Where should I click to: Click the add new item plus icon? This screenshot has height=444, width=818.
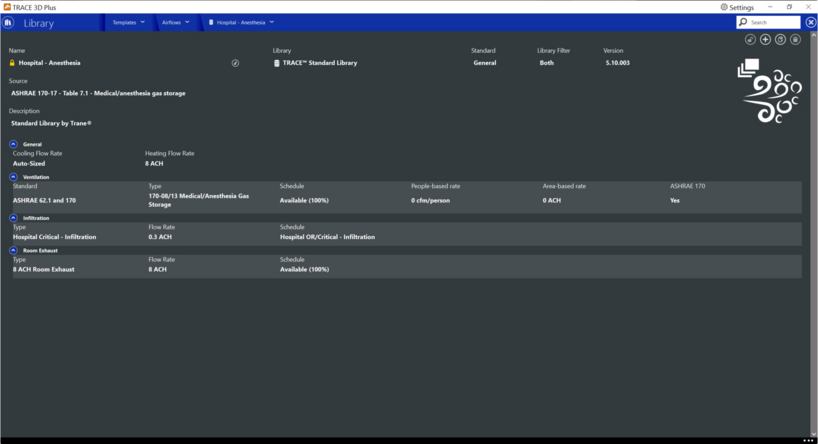point(765,40)
